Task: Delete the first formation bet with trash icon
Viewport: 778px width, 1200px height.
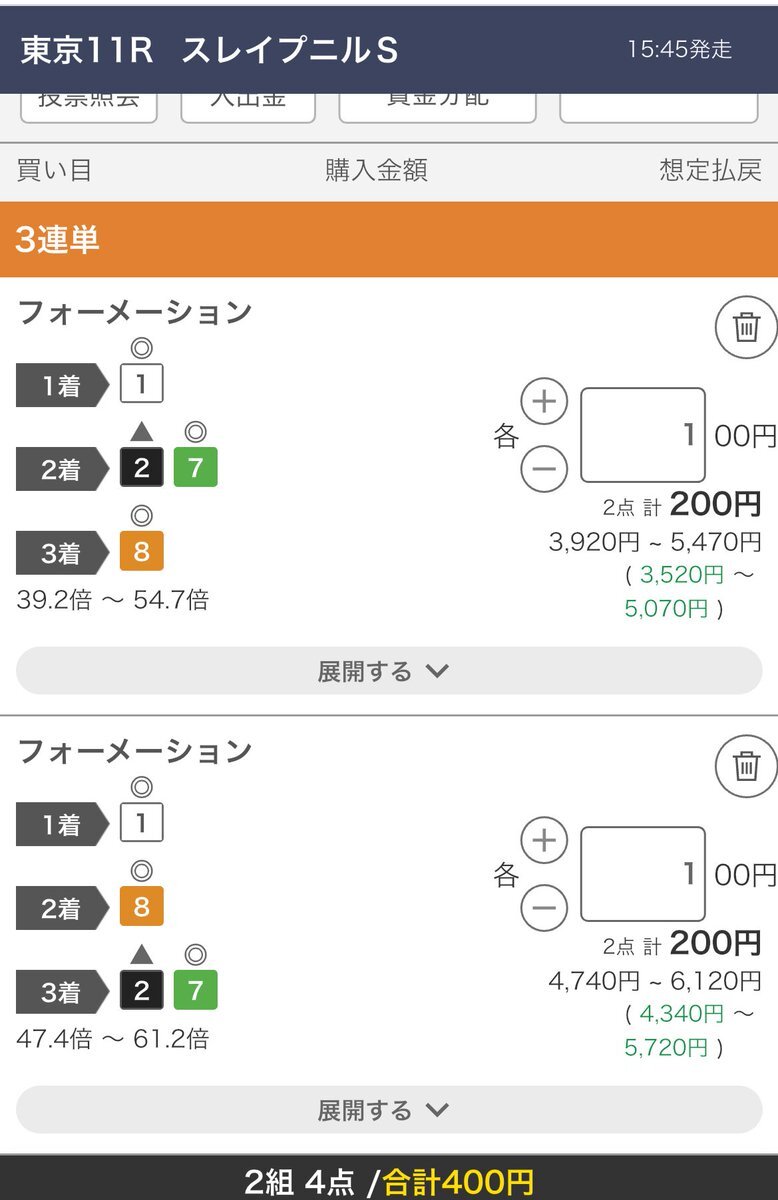Action: pyautogui.click(x=747, y=327)
